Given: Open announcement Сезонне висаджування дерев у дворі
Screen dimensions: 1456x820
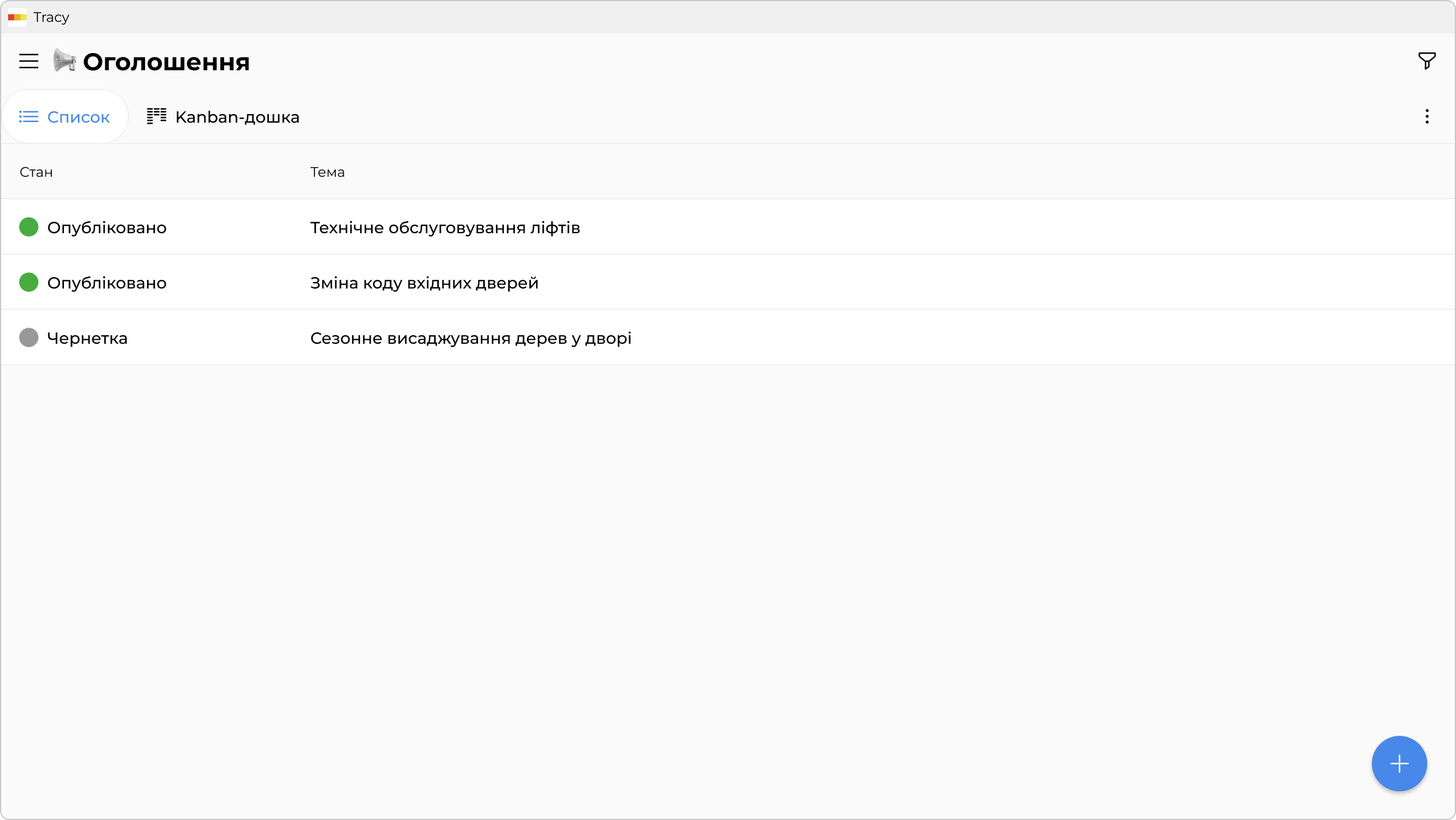Looking at the screenshot, I should [471, 338].
